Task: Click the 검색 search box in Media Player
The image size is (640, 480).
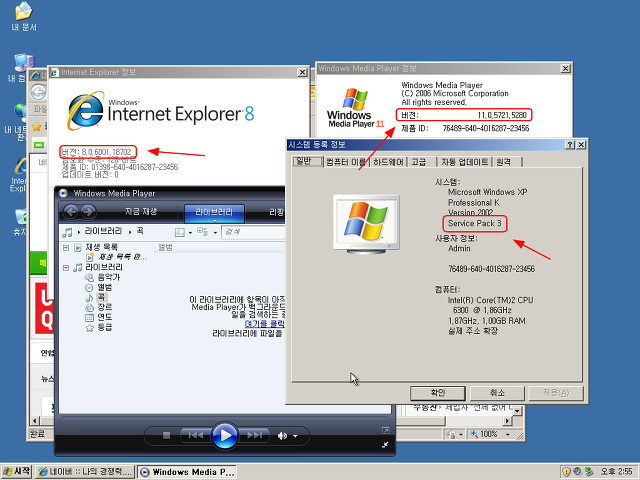Action: coord(253,232)
